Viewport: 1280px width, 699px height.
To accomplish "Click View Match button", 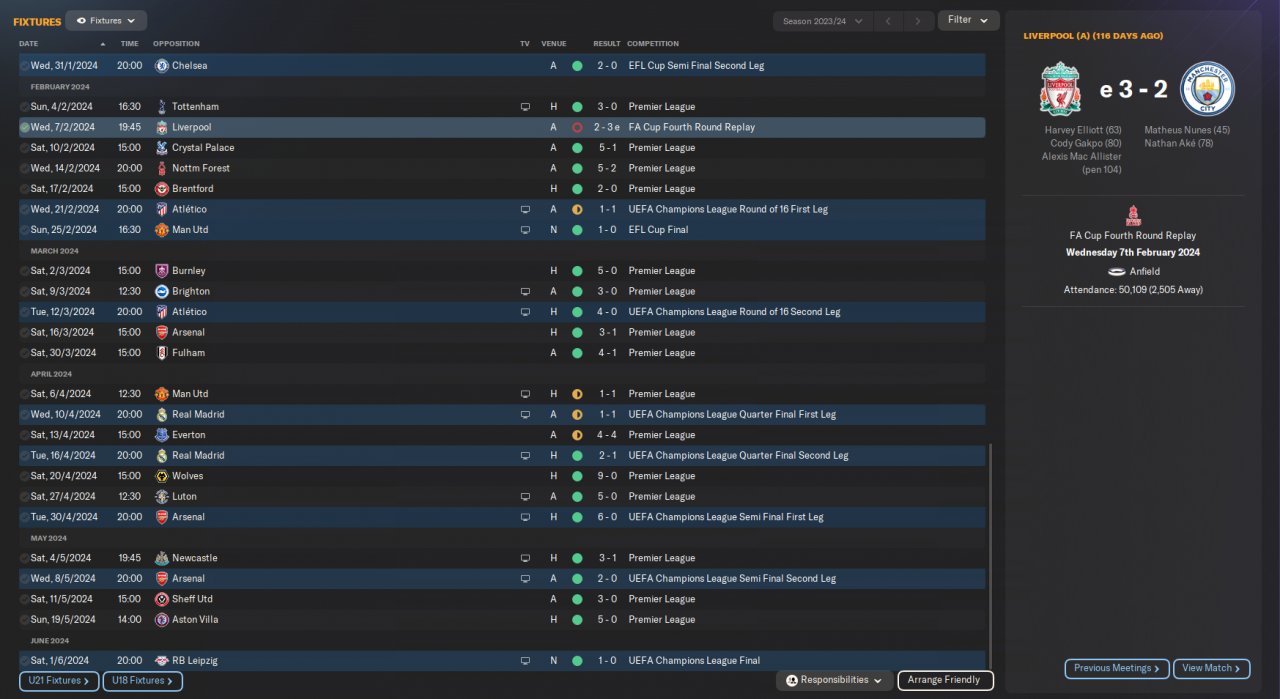I will pos(1212,668).
